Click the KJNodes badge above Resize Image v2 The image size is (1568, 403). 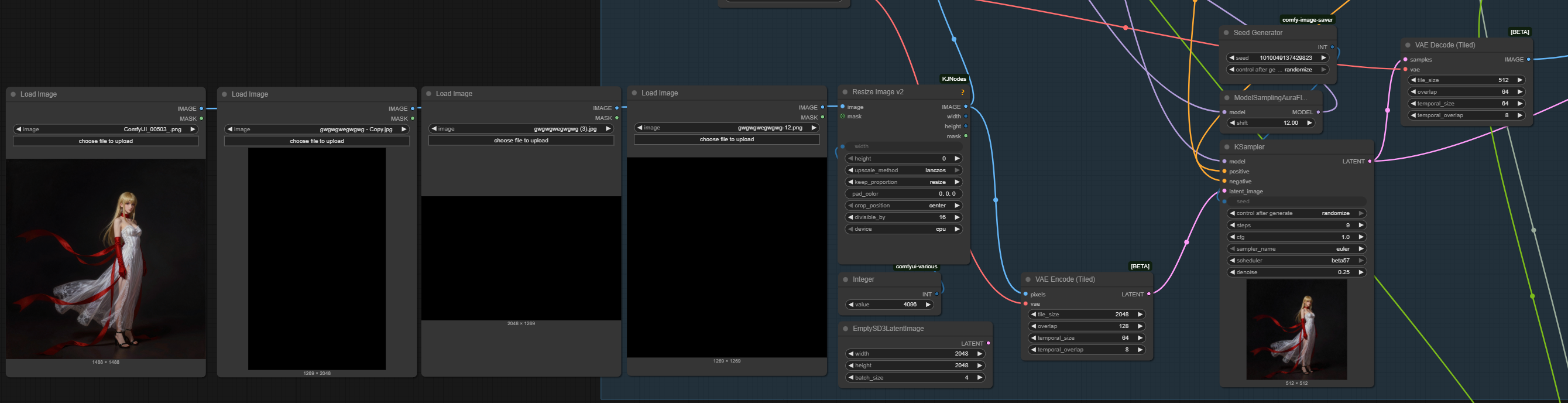[954, 79]
